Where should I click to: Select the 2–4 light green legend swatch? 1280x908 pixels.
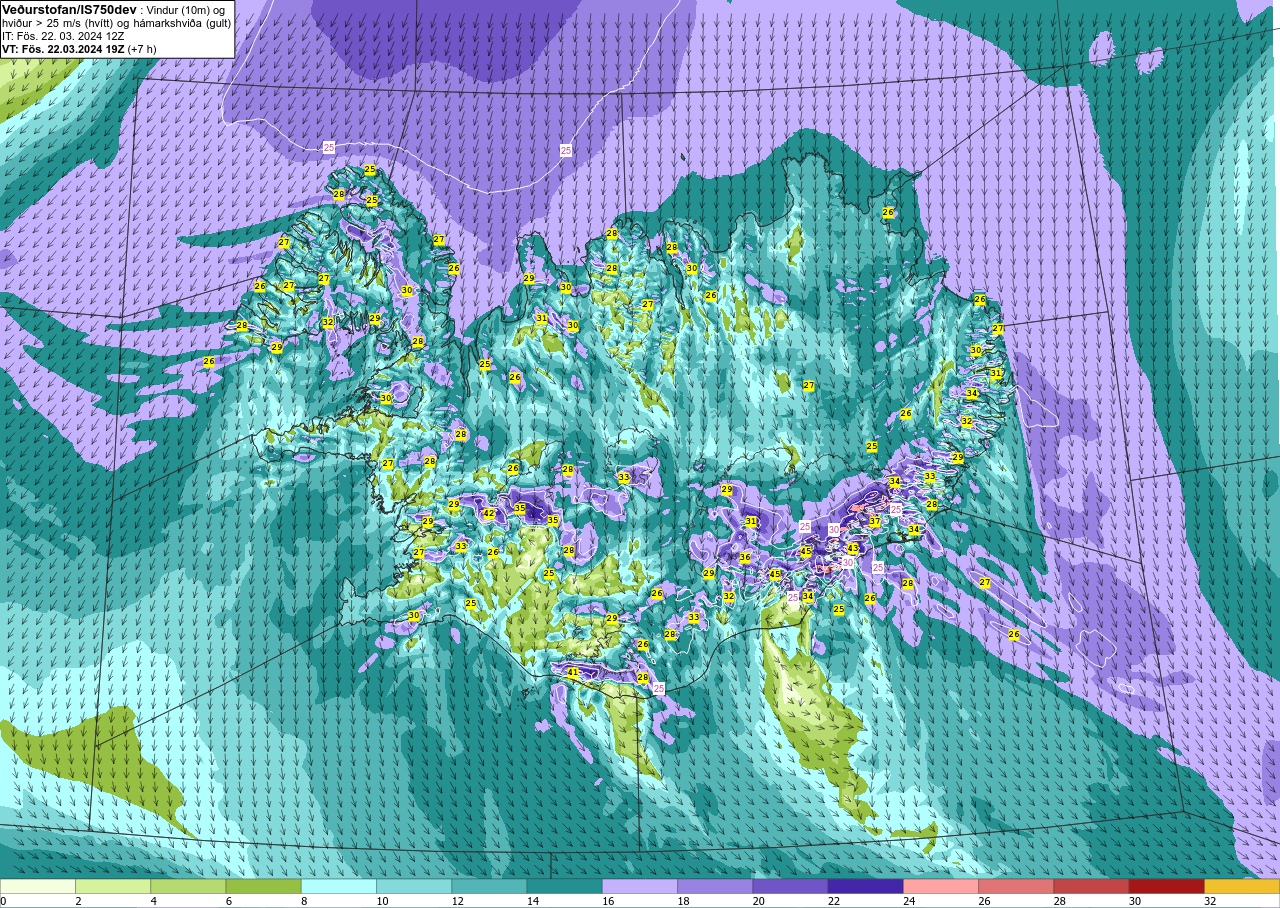point(113,886)
